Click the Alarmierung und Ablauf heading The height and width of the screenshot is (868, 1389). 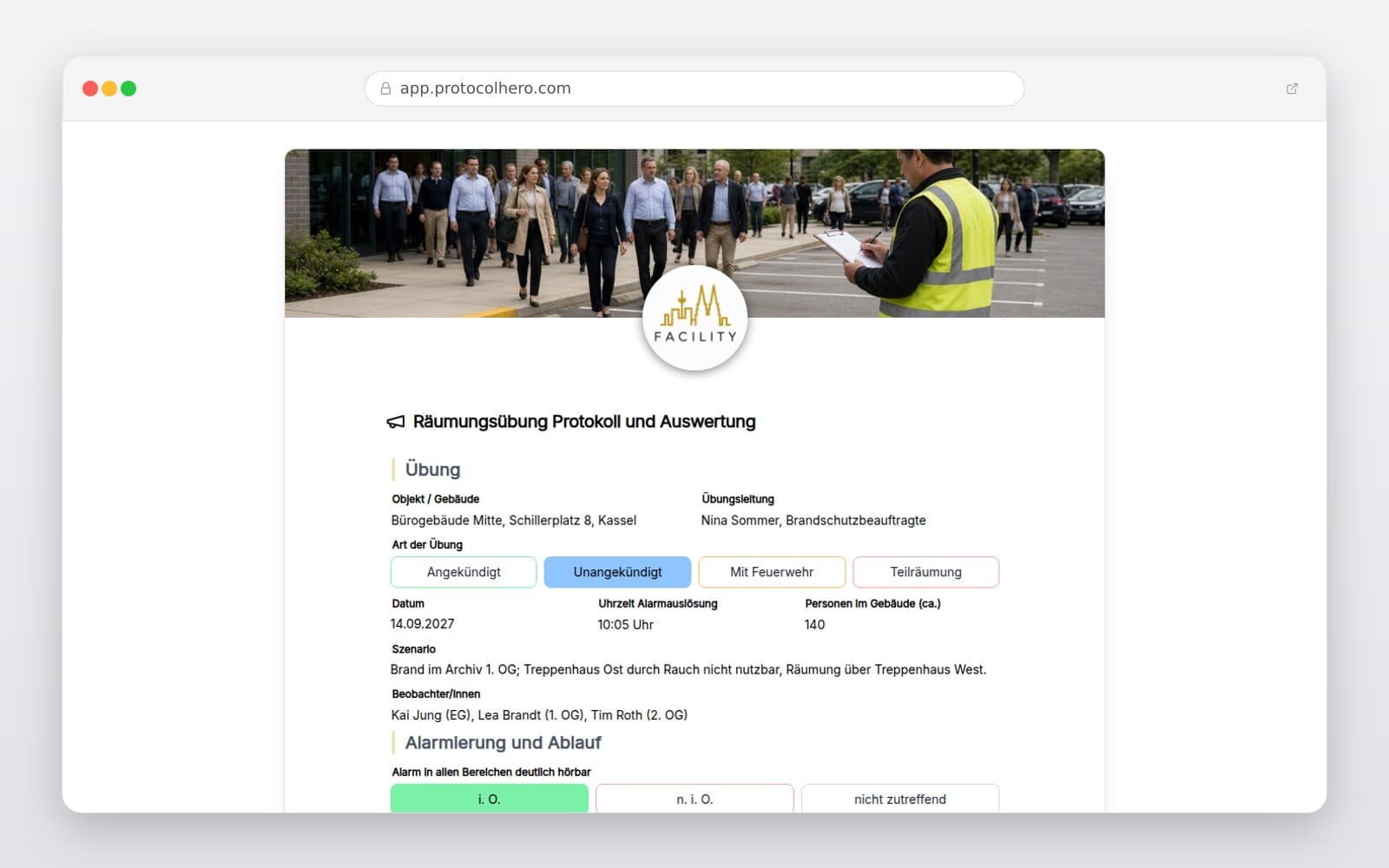coord(503,743)
